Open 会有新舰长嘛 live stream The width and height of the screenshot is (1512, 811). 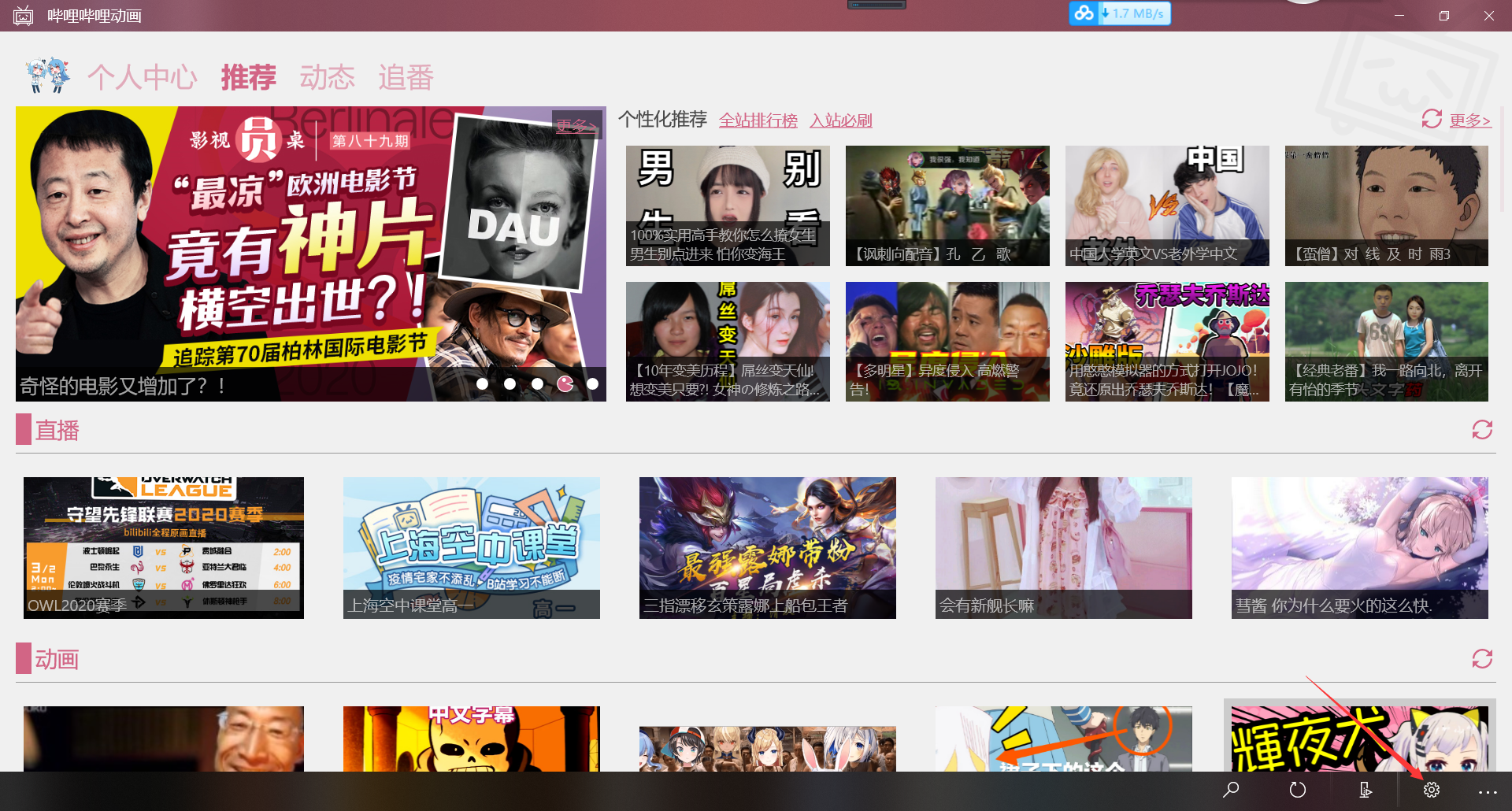pyautogui.click(x=1064, y=548)
